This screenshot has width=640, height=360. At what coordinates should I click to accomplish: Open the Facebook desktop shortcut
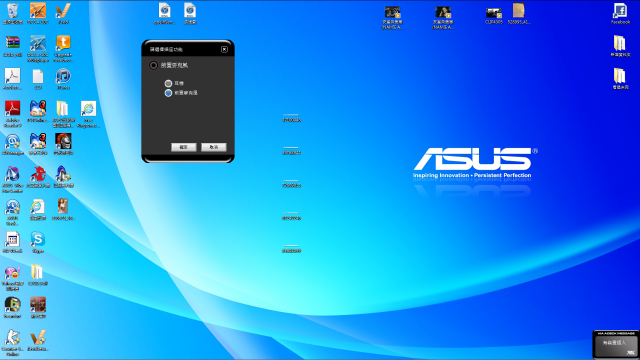pyautogui.click(x=620, y=11)
